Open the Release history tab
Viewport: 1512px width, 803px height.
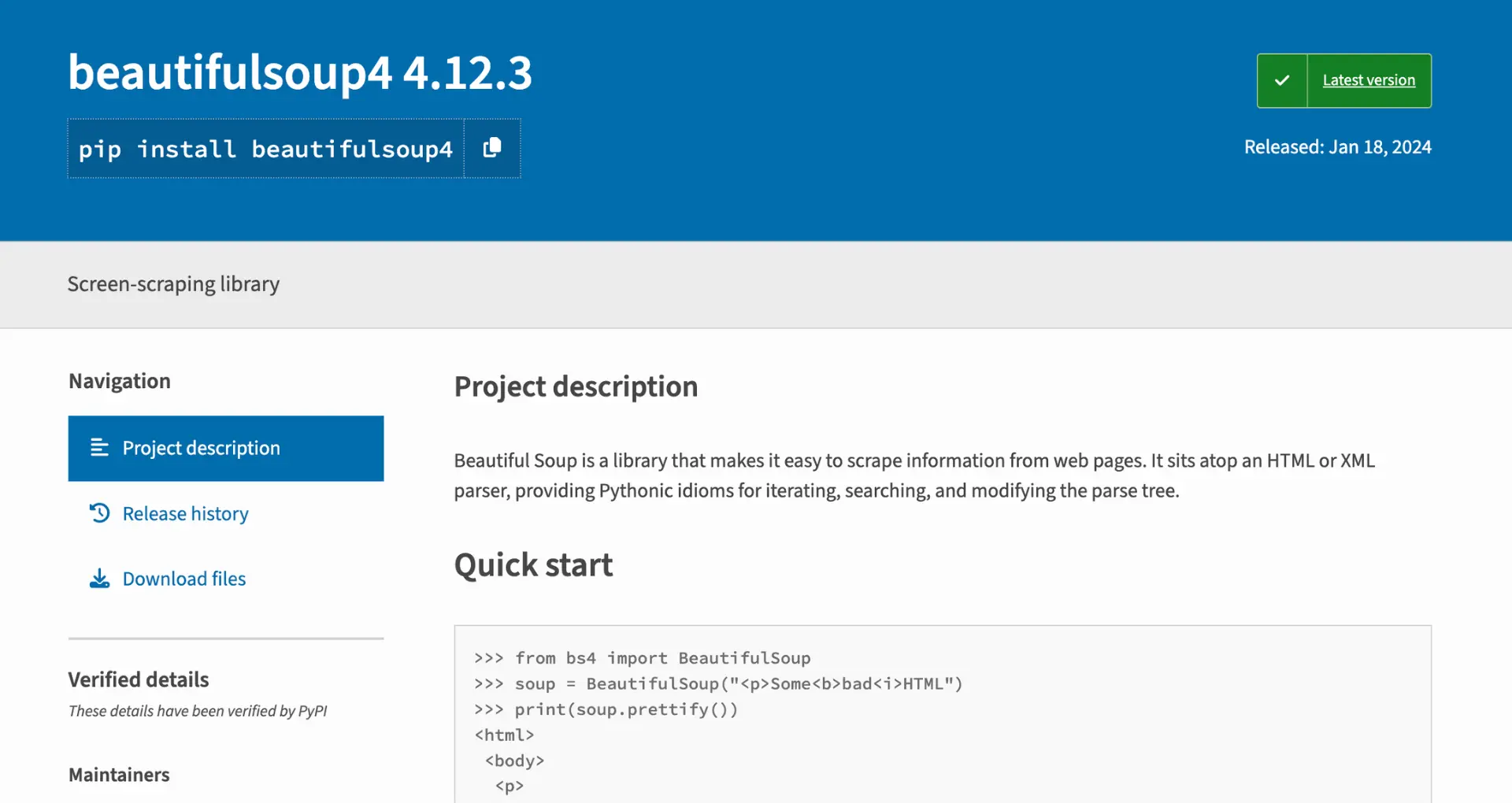(185, 513)
